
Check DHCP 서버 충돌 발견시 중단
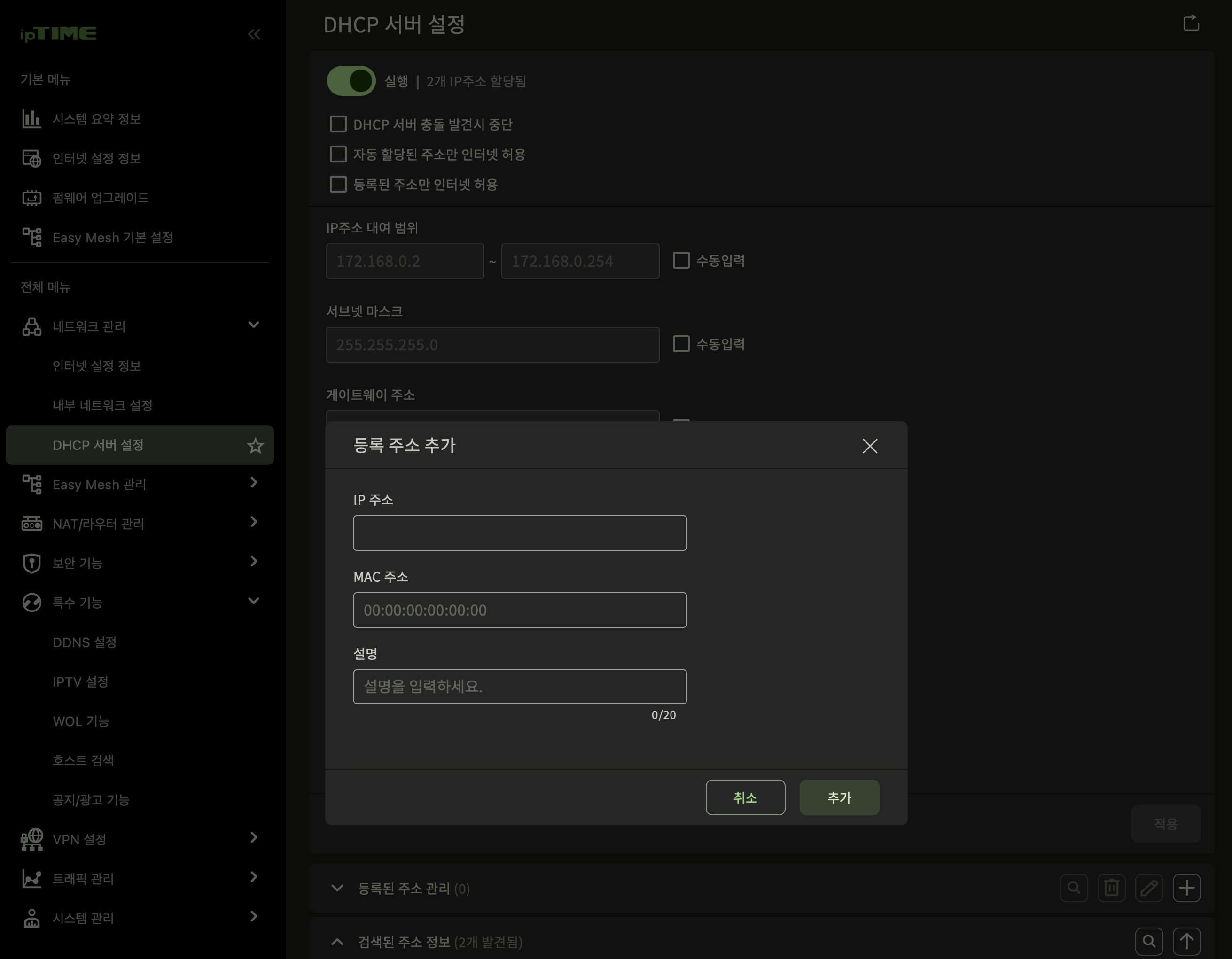pyautogui.click(x=338, y=124)
